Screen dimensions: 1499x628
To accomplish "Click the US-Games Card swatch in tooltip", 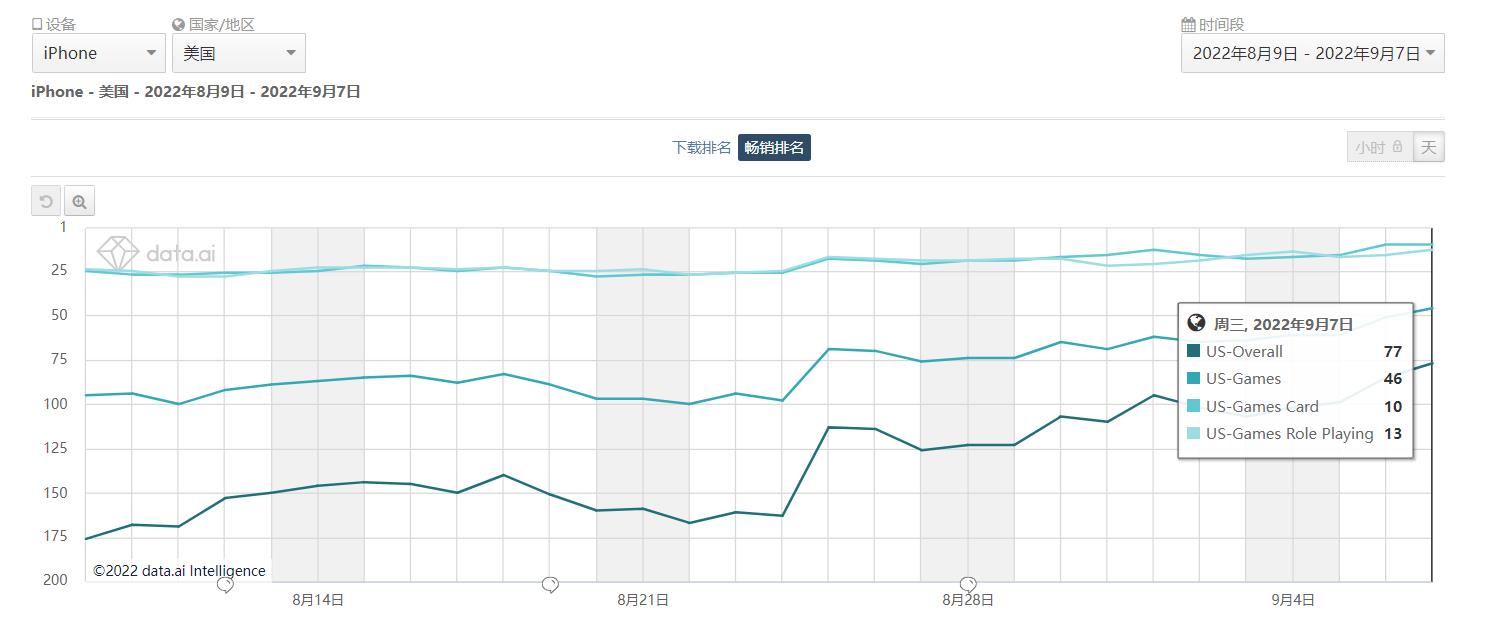I will pos(1194,407).
